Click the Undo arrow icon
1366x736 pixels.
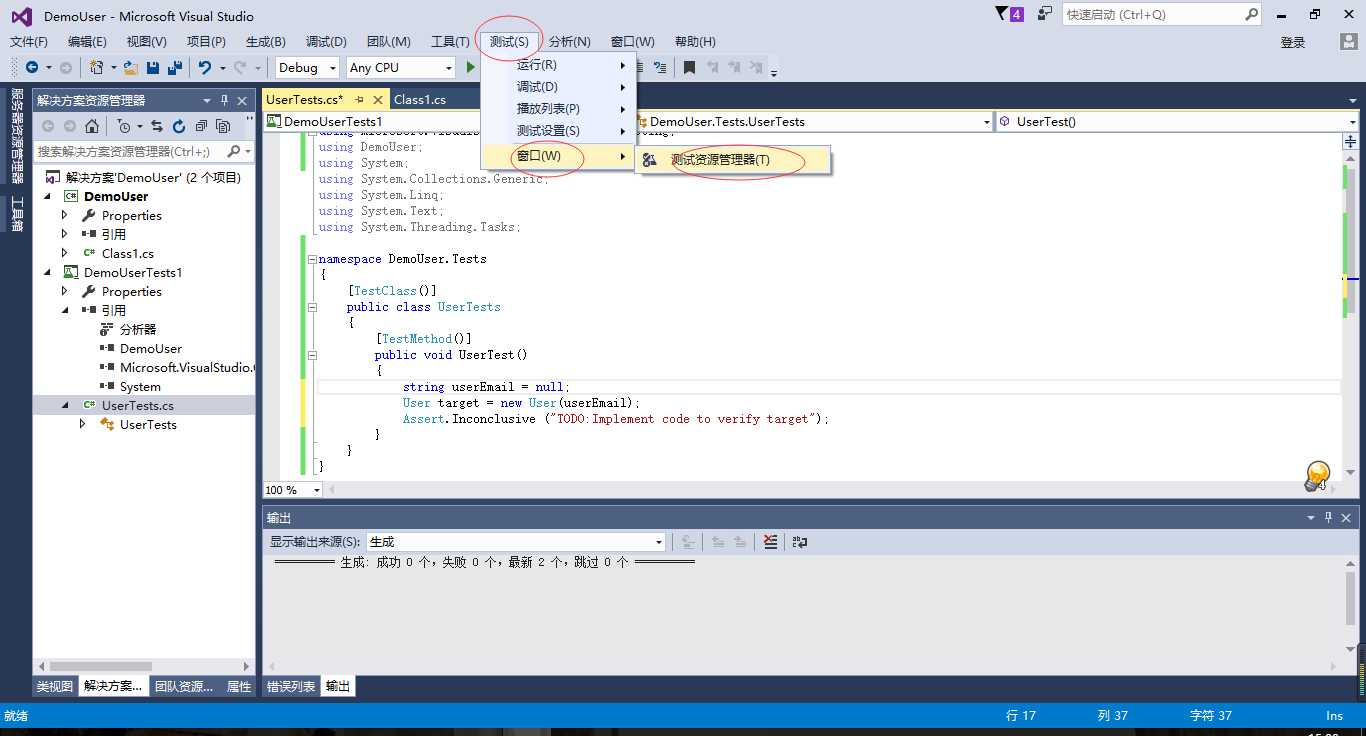click(204, 68)
